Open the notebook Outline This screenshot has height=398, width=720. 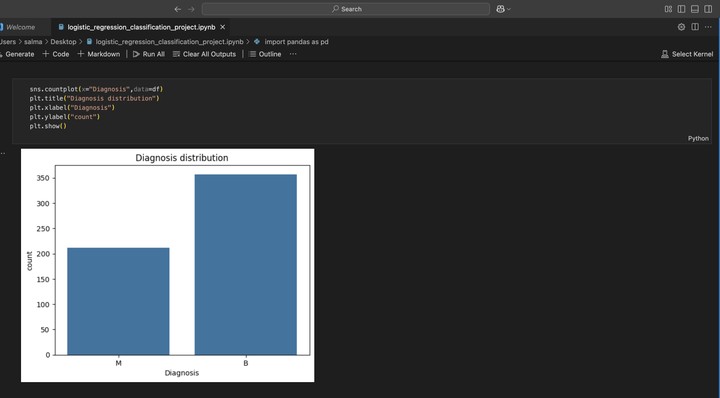point(265,54)
